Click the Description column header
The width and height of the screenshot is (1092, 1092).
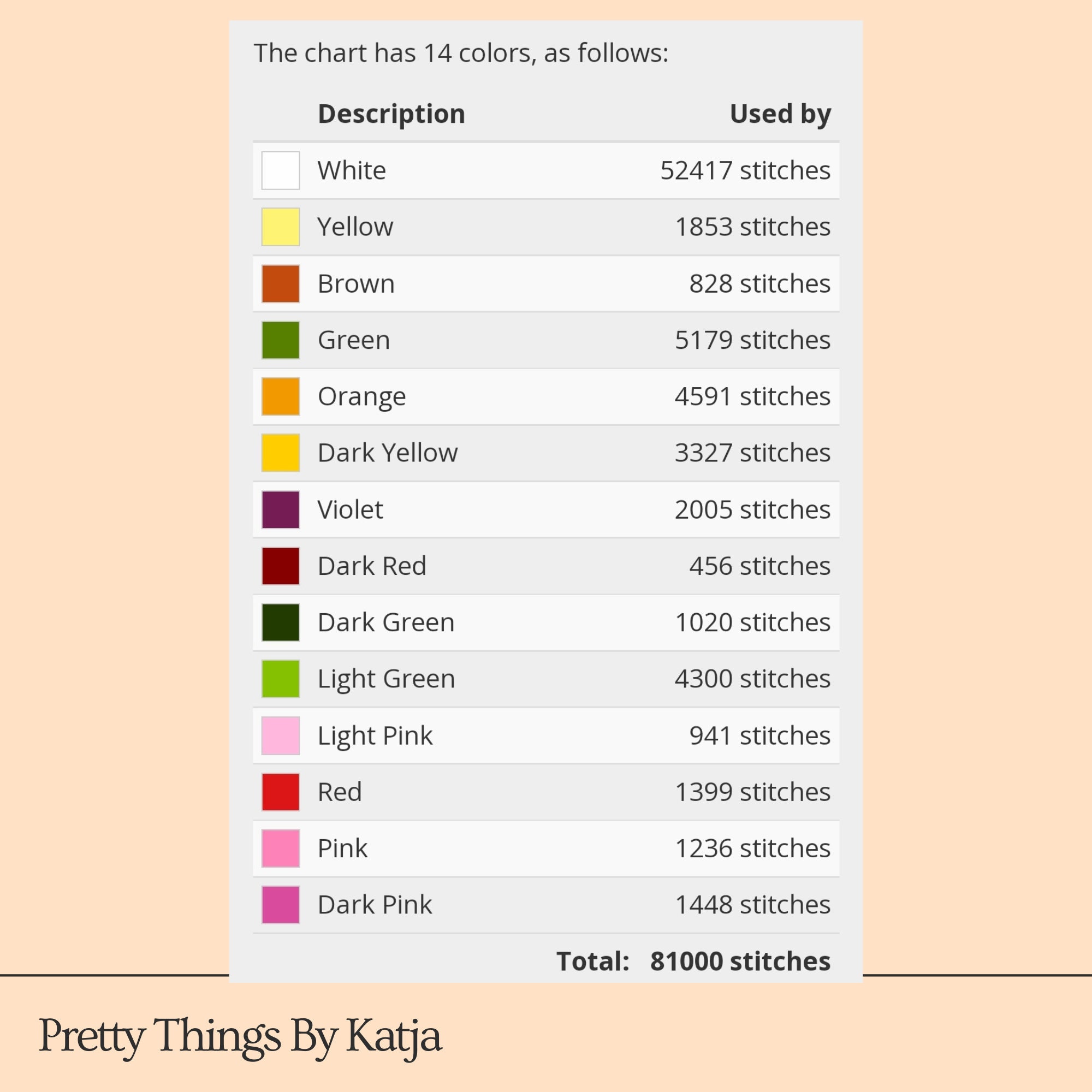pos(391,115)
